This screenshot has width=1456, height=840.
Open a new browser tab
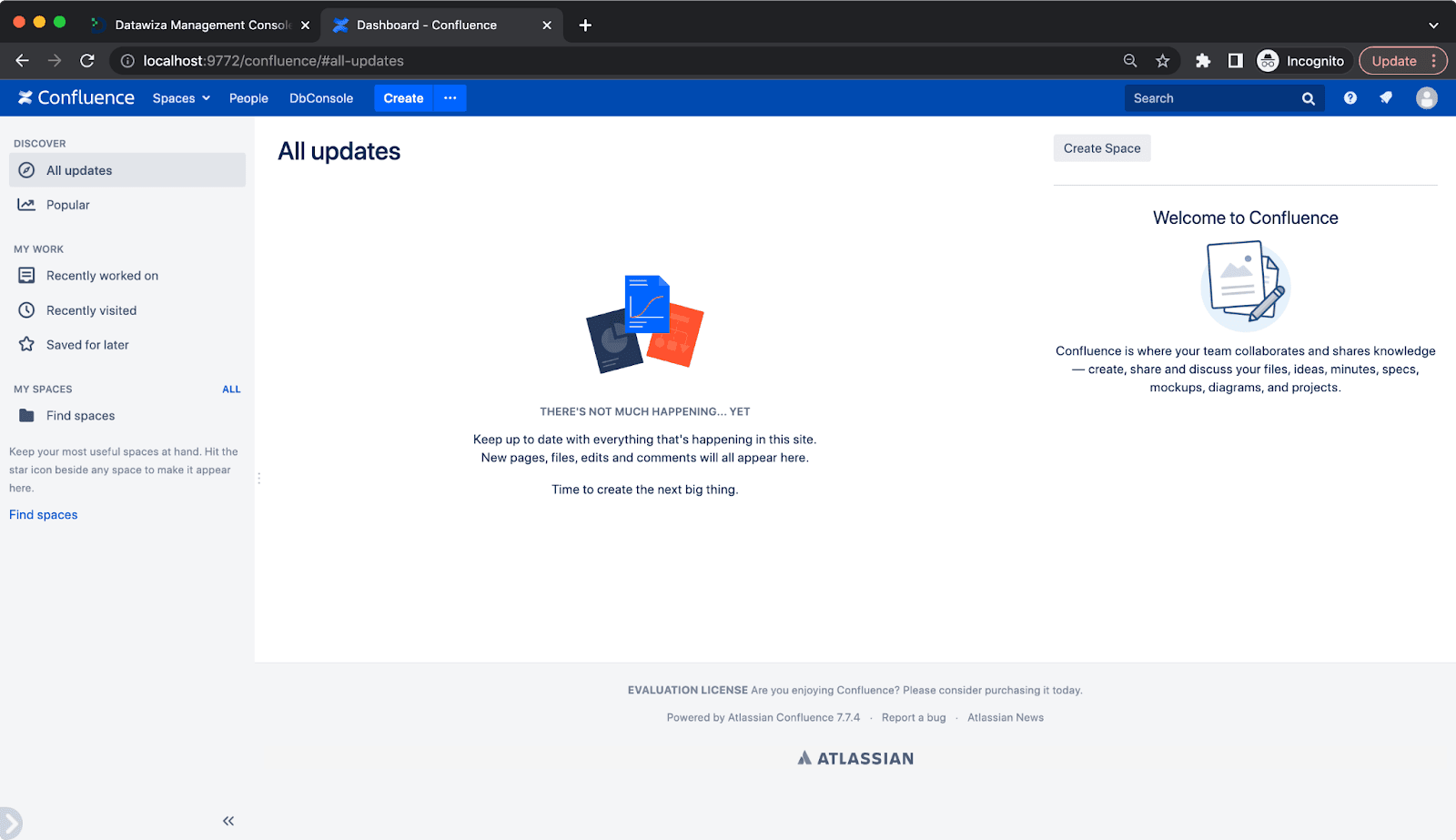click(585, 25)
